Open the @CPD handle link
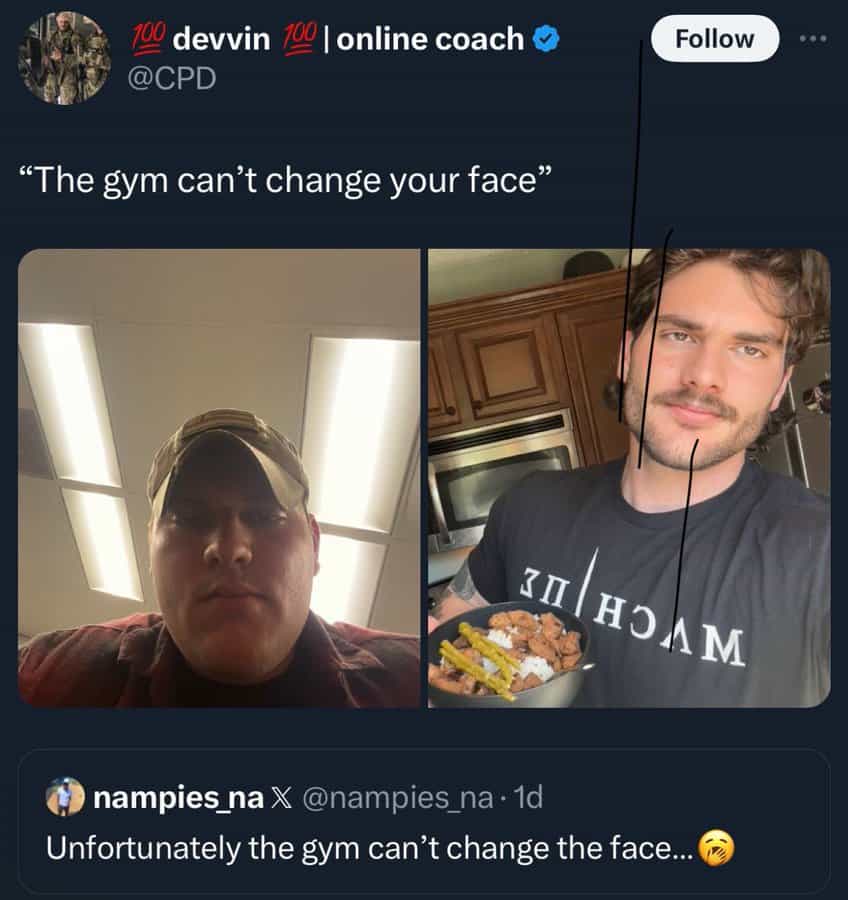 click(175, 77)
